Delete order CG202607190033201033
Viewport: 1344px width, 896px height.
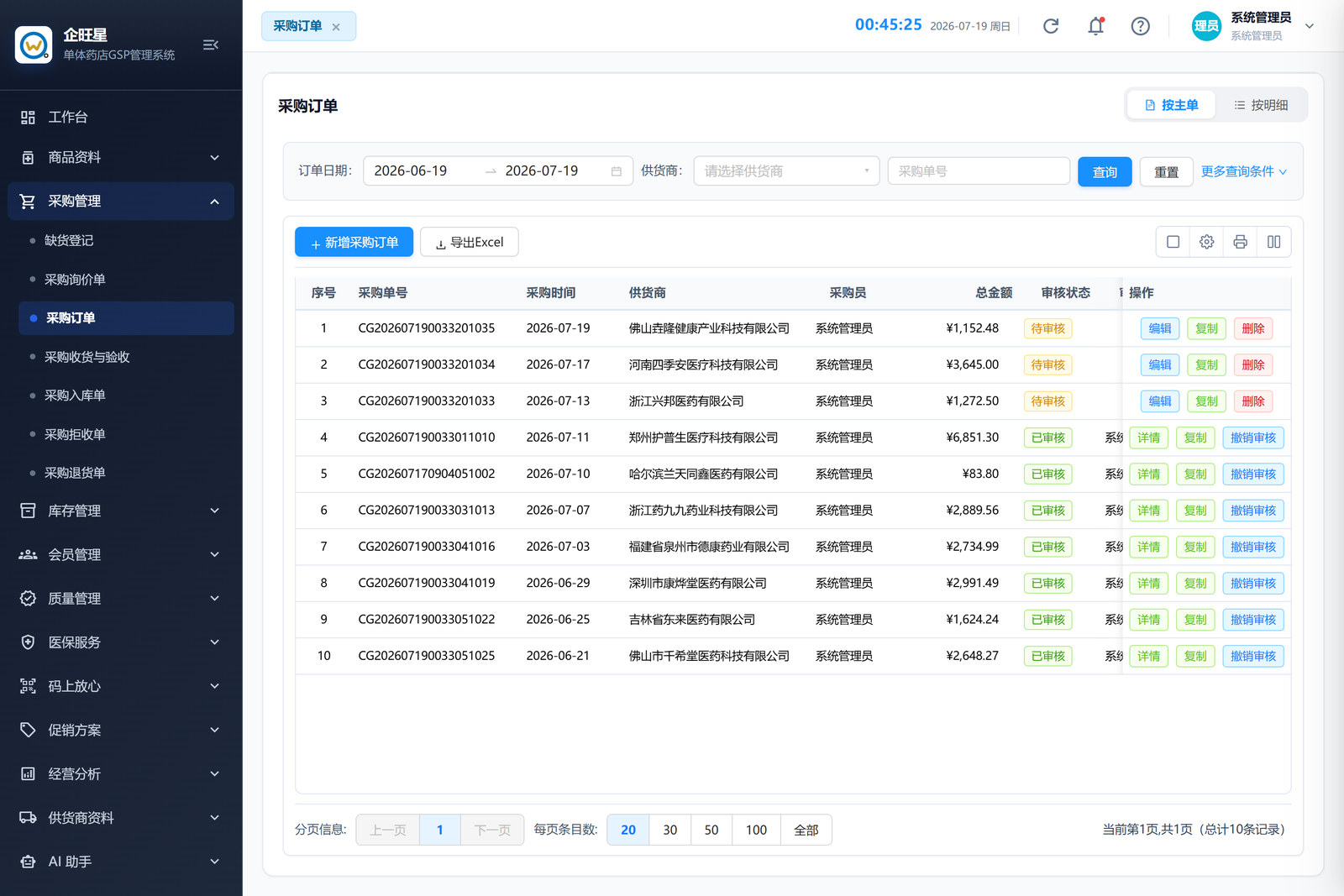pos(1252,401)
